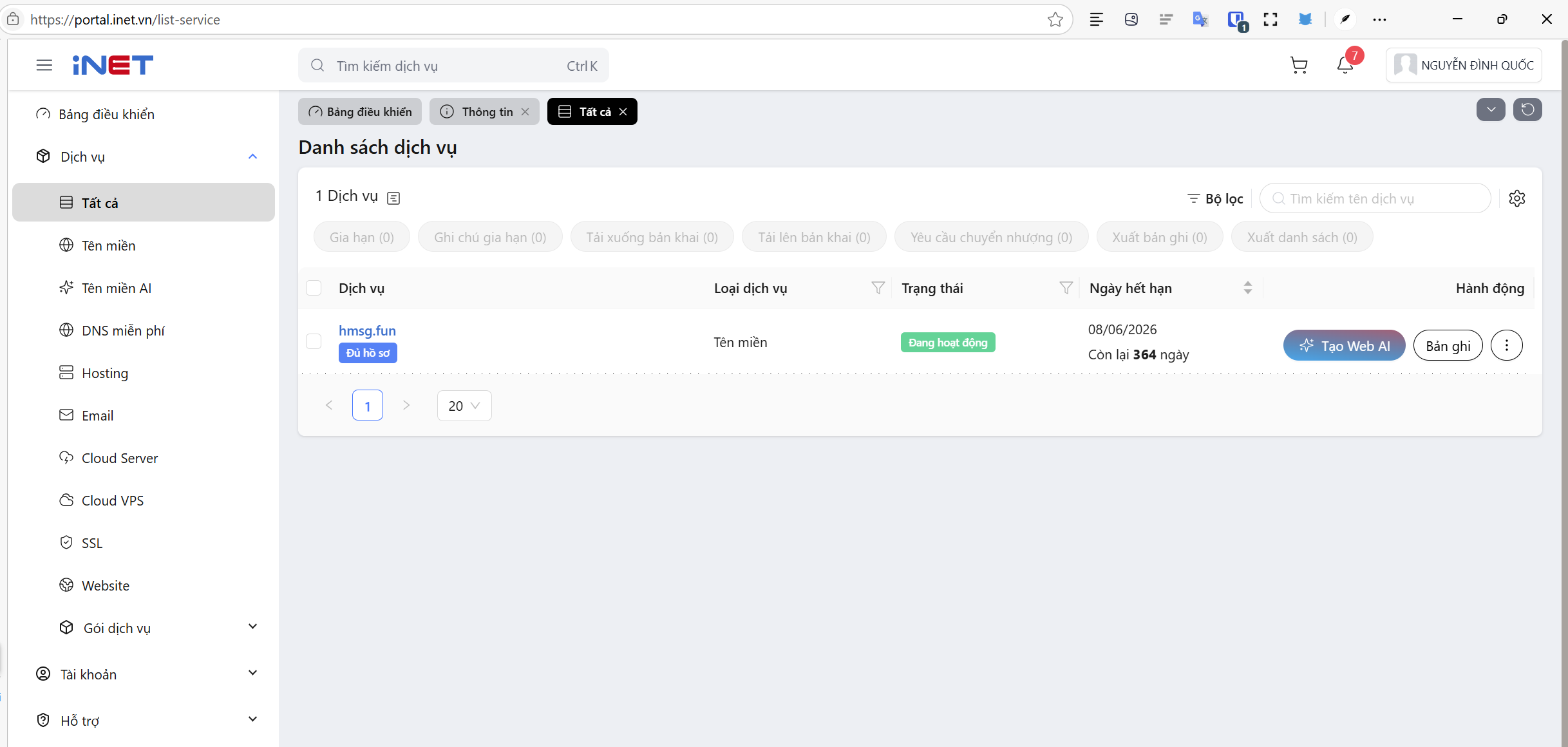This screenshot has width=1568, height=747.
Task: Open the hmsg.fun domain link
Action: [x=367, y=330]
